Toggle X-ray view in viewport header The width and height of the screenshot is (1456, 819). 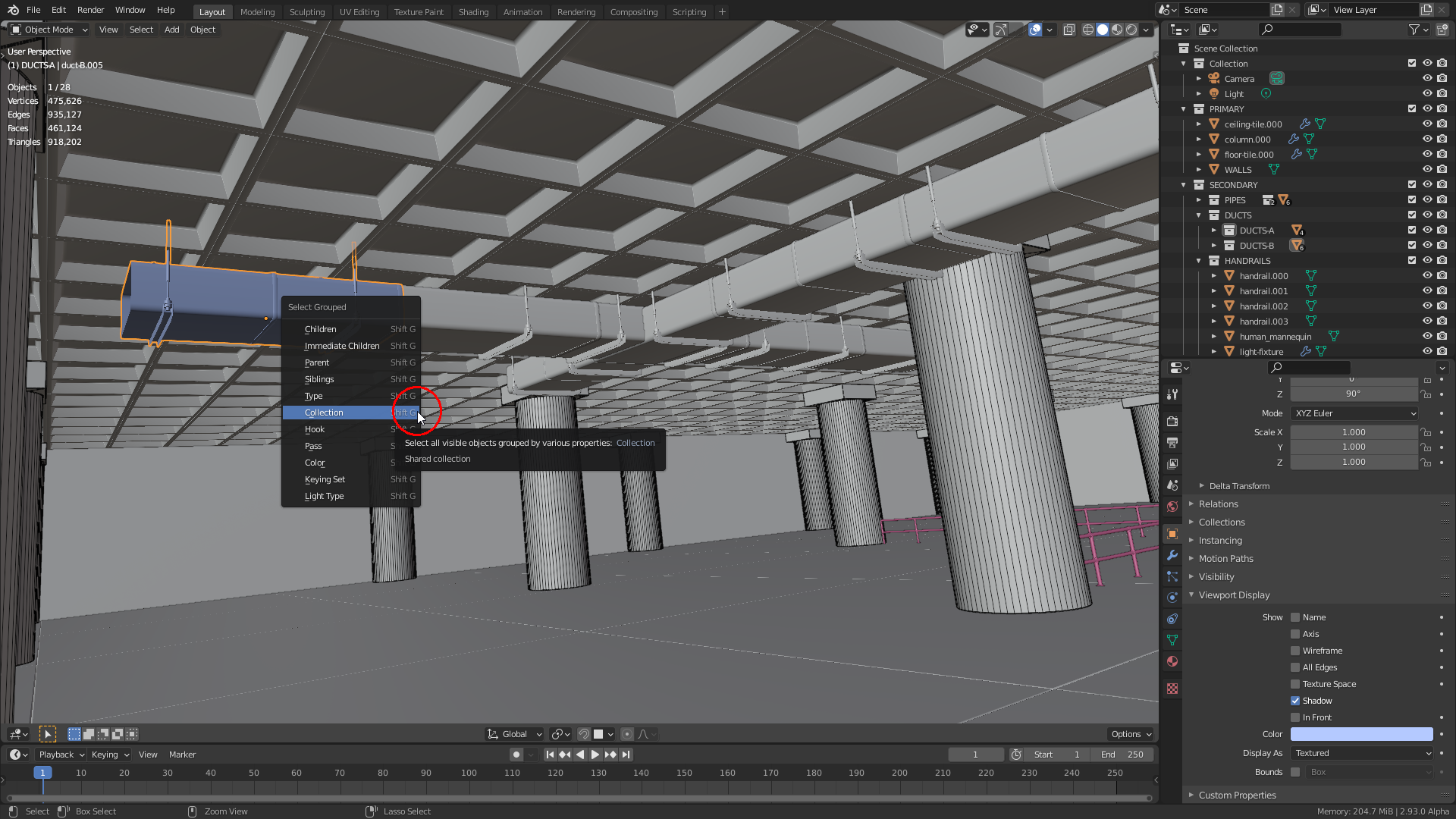[1068, 30]
